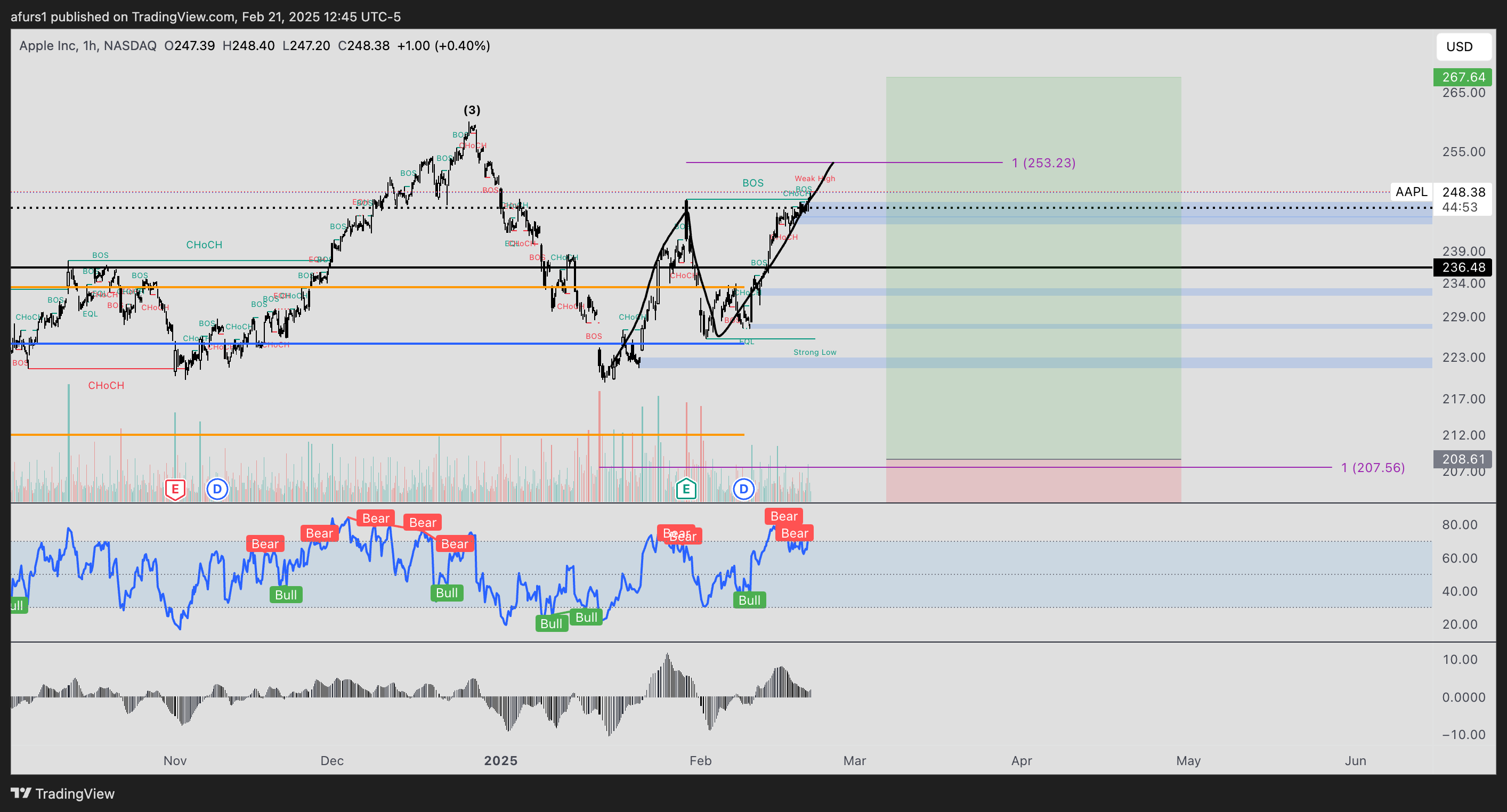Click the low value L247.20
Screen dimensions: 1507x812
point(306,46)
